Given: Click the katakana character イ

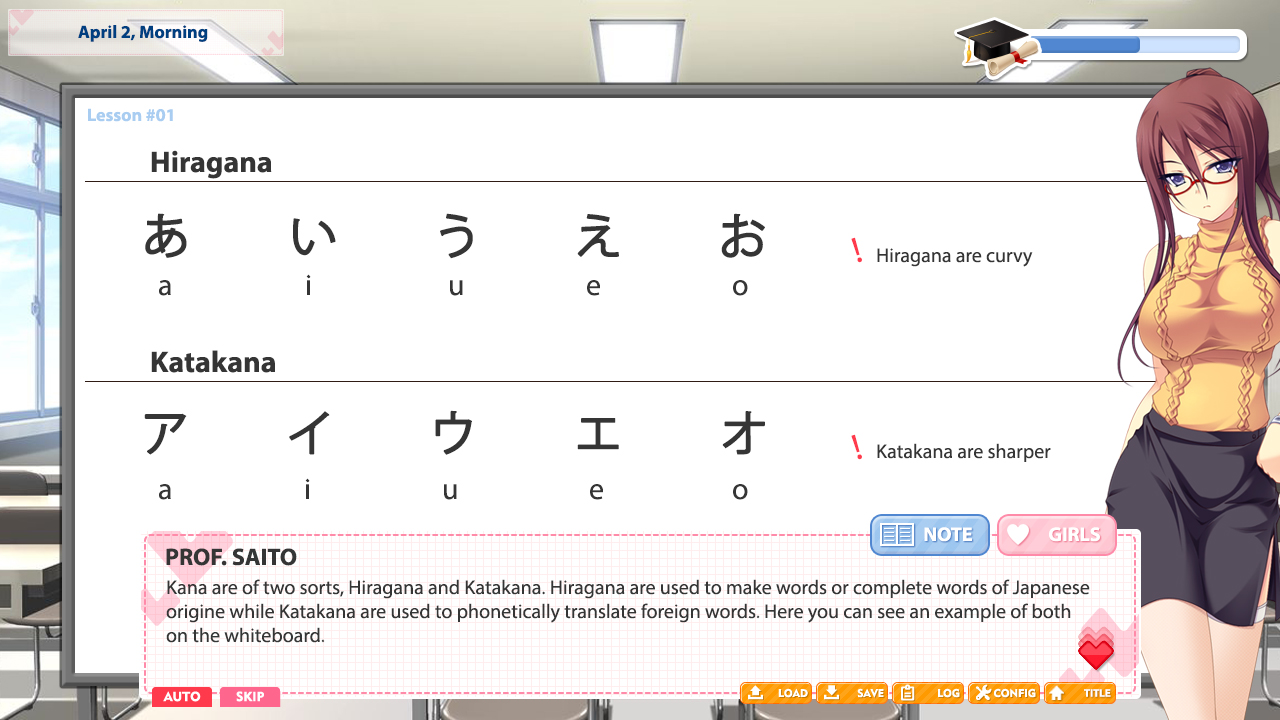Looking at the screenshot, I should coord(309,434).
